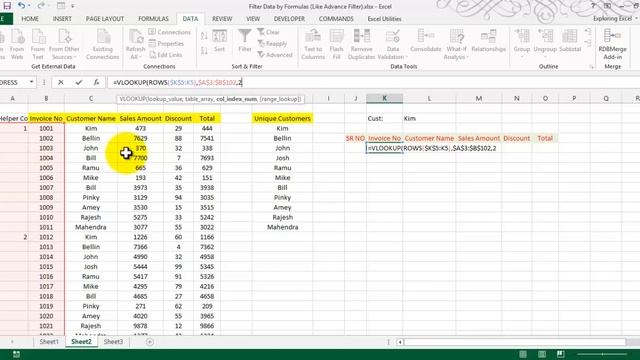Customize Quick Access Toolbar dropdown

point(73,6)
